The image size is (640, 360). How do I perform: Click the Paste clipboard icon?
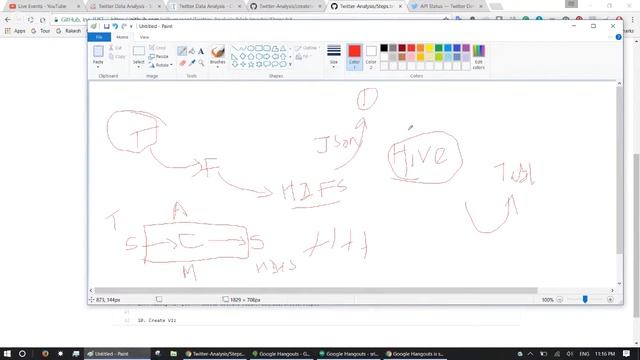click(x=98, y=51)
